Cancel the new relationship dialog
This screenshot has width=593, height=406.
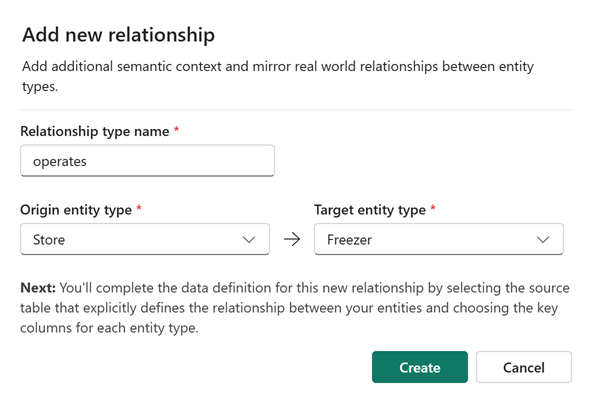click(524, 367)
